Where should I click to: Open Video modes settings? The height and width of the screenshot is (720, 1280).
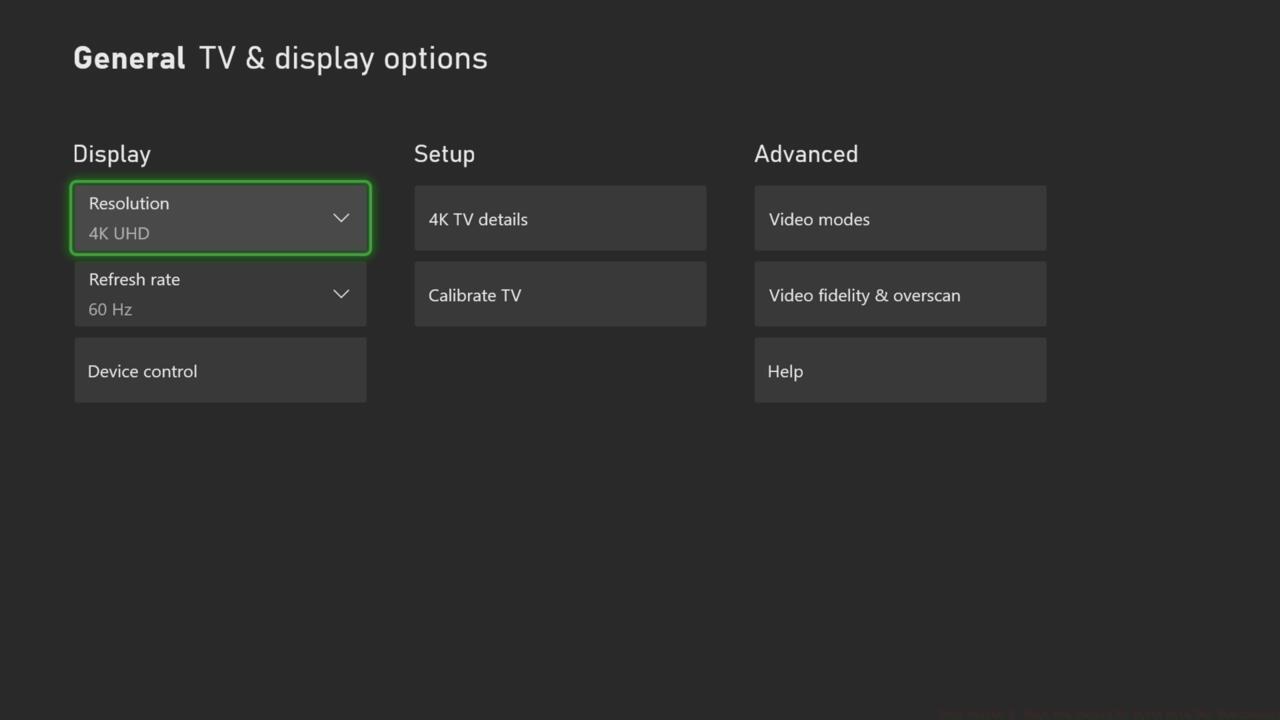(x=819, y=219)
